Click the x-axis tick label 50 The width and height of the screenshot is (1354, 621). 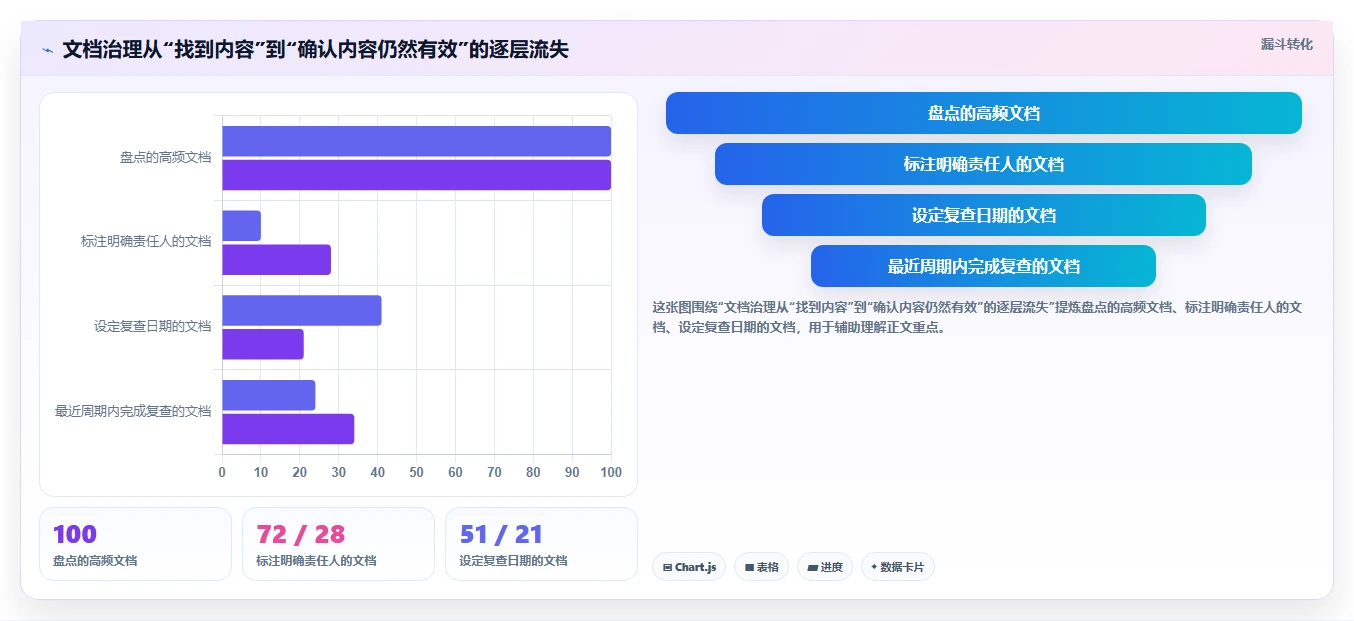tap(417, 472)
